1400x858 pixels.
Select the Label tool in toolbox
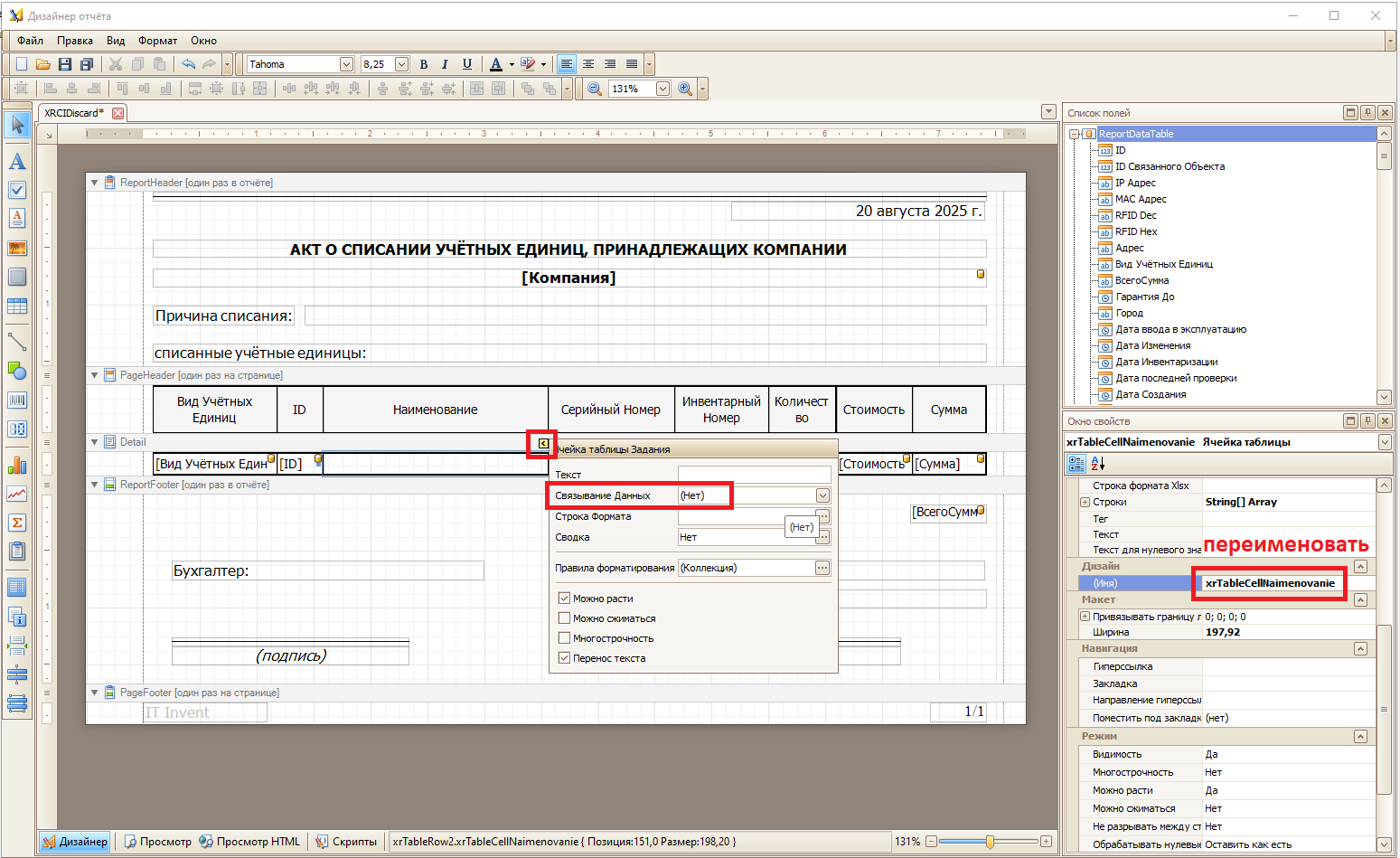[17, 162]
